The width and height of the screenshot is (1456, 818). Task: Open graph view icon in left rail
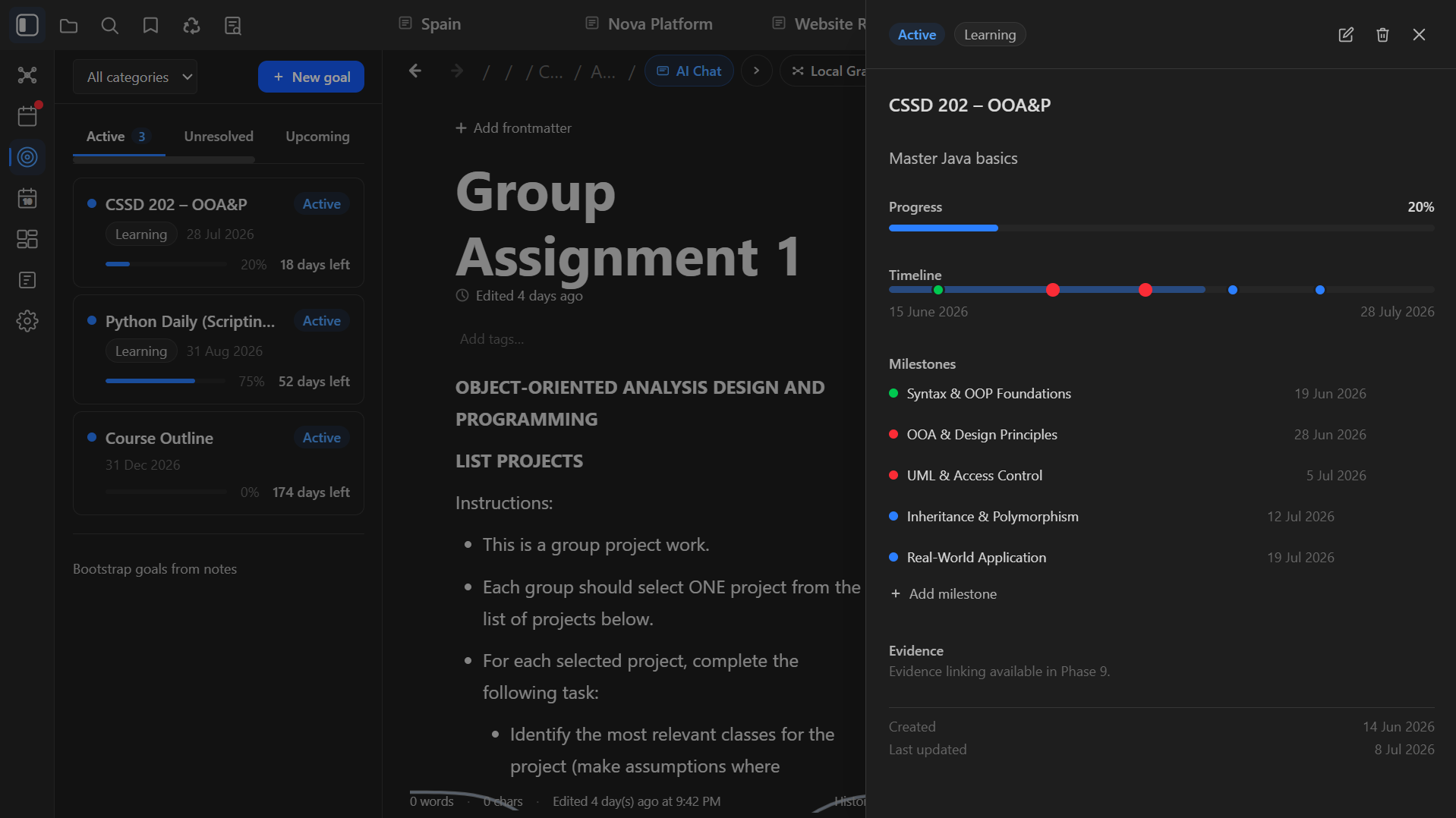tap(27, 75)
